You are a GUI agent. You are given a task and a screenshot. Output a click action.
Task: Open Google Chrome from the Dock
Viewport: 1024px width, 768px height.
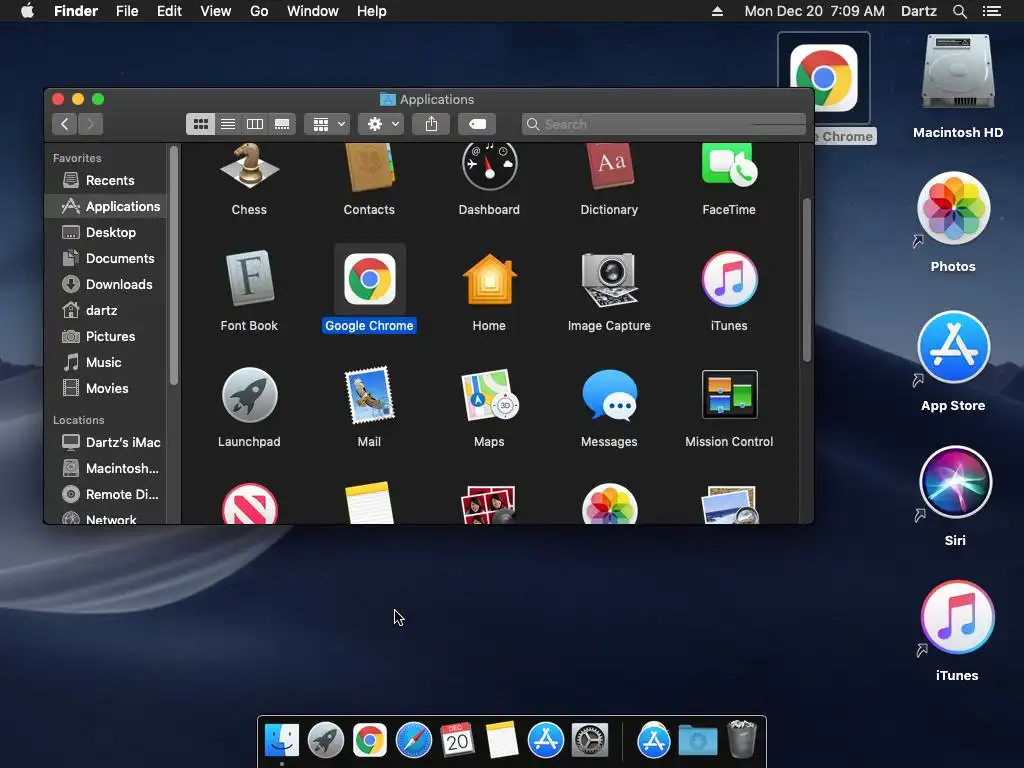click(370, 741)
